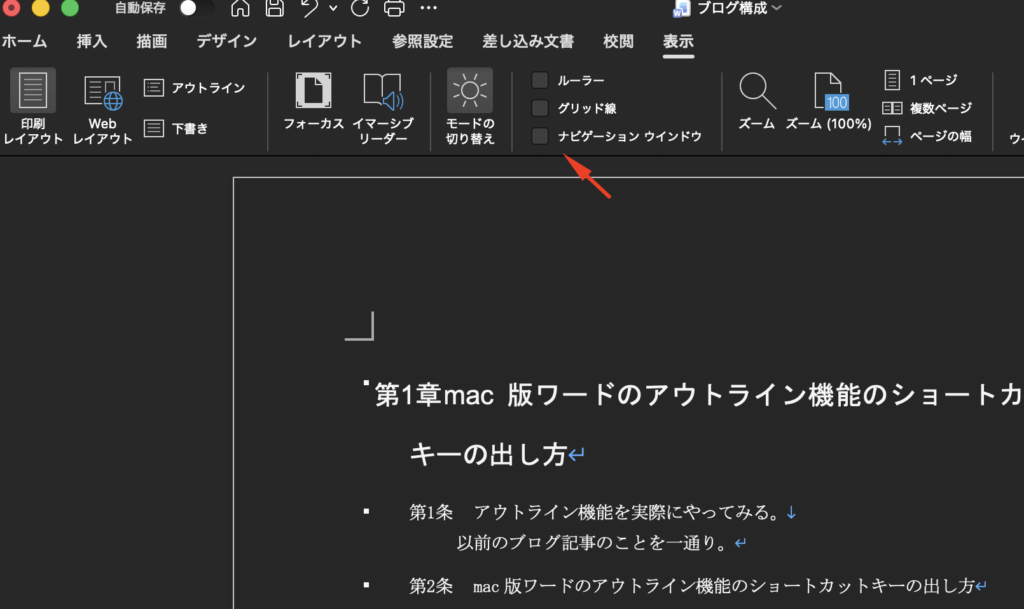
Task: Toggle the AutoSave (自動保存) switch
Action: (195, 9)
